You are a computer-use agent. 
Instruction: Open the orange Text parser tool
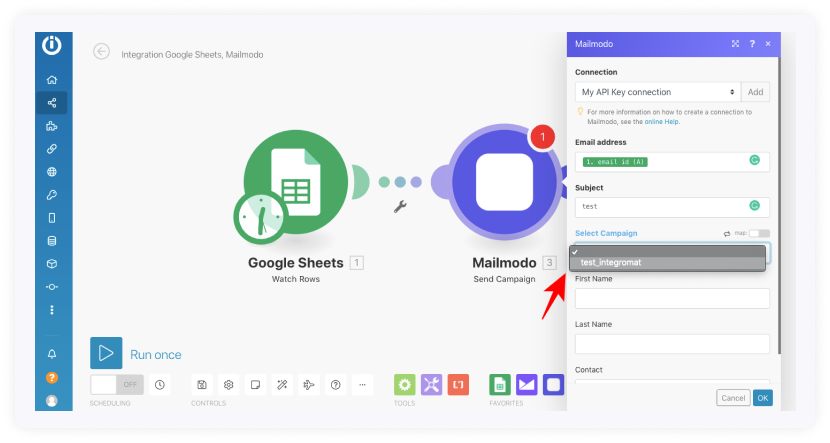[x=458, y=385]
